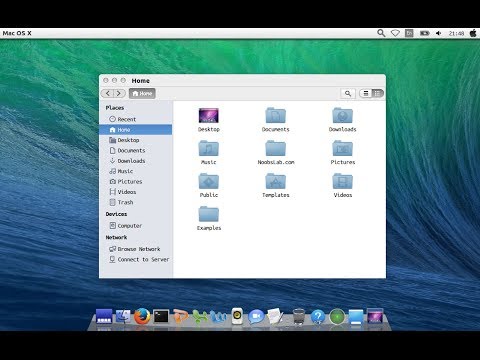Select the Documents folder icon in main pane
The image size is (480, 360).
click(x=276, y=115)
